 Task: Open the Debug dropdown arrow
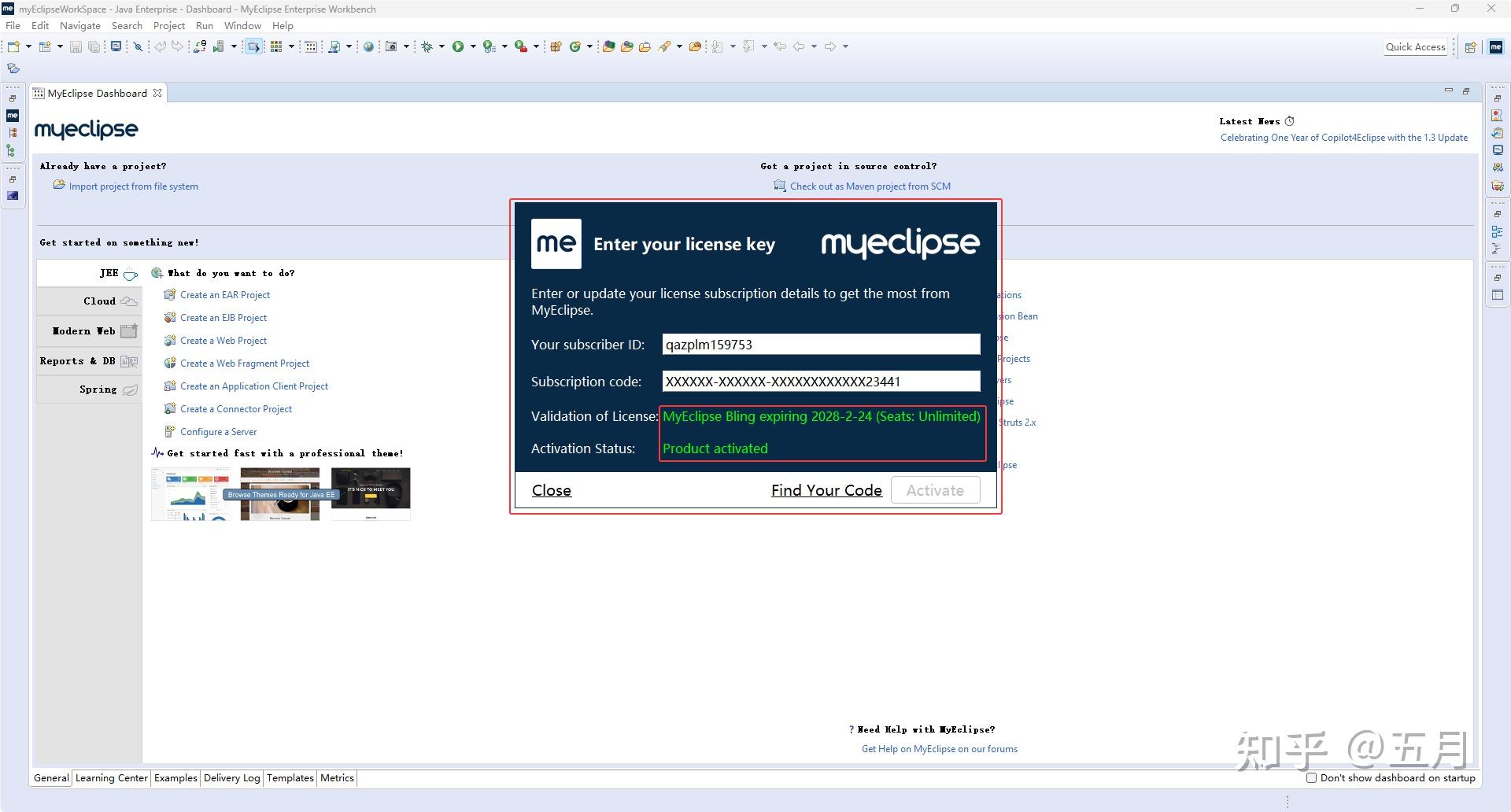pos(441,46)
